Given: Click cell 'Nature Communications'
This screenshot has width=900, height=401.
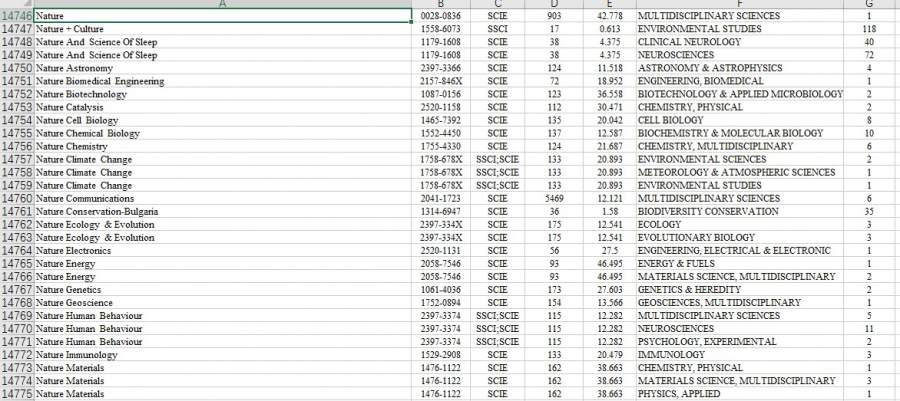Looking at the screenshot, I should tap(223, 198).
